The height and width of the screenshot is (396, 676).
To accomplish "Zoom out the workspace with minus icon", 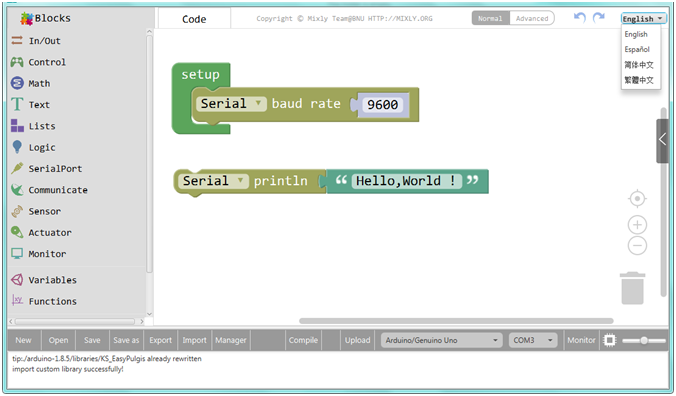I will pyautogui.click(x=637, y=246).
